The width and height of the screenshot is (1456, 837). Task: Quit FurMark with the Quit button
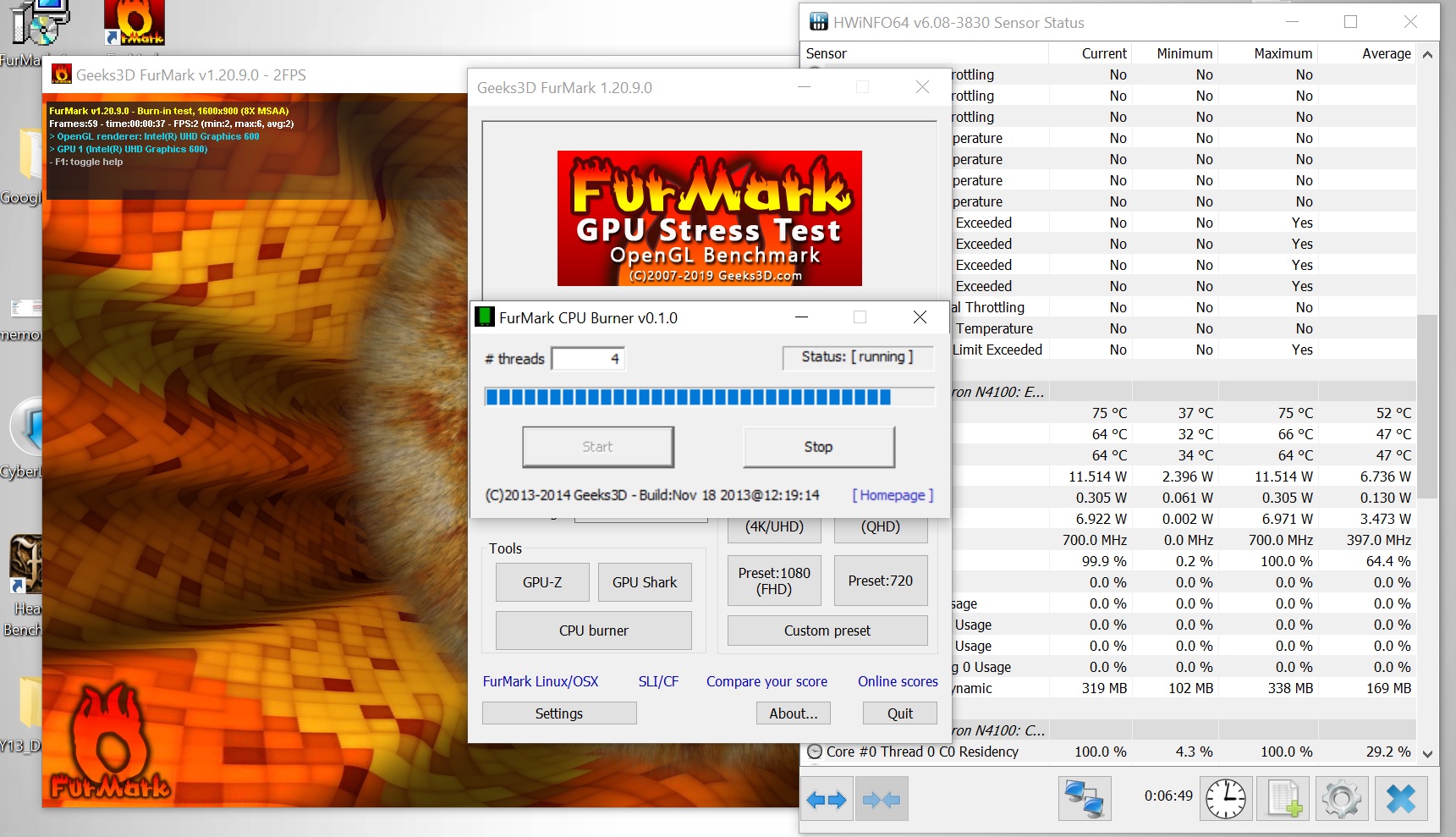(900, 713)
